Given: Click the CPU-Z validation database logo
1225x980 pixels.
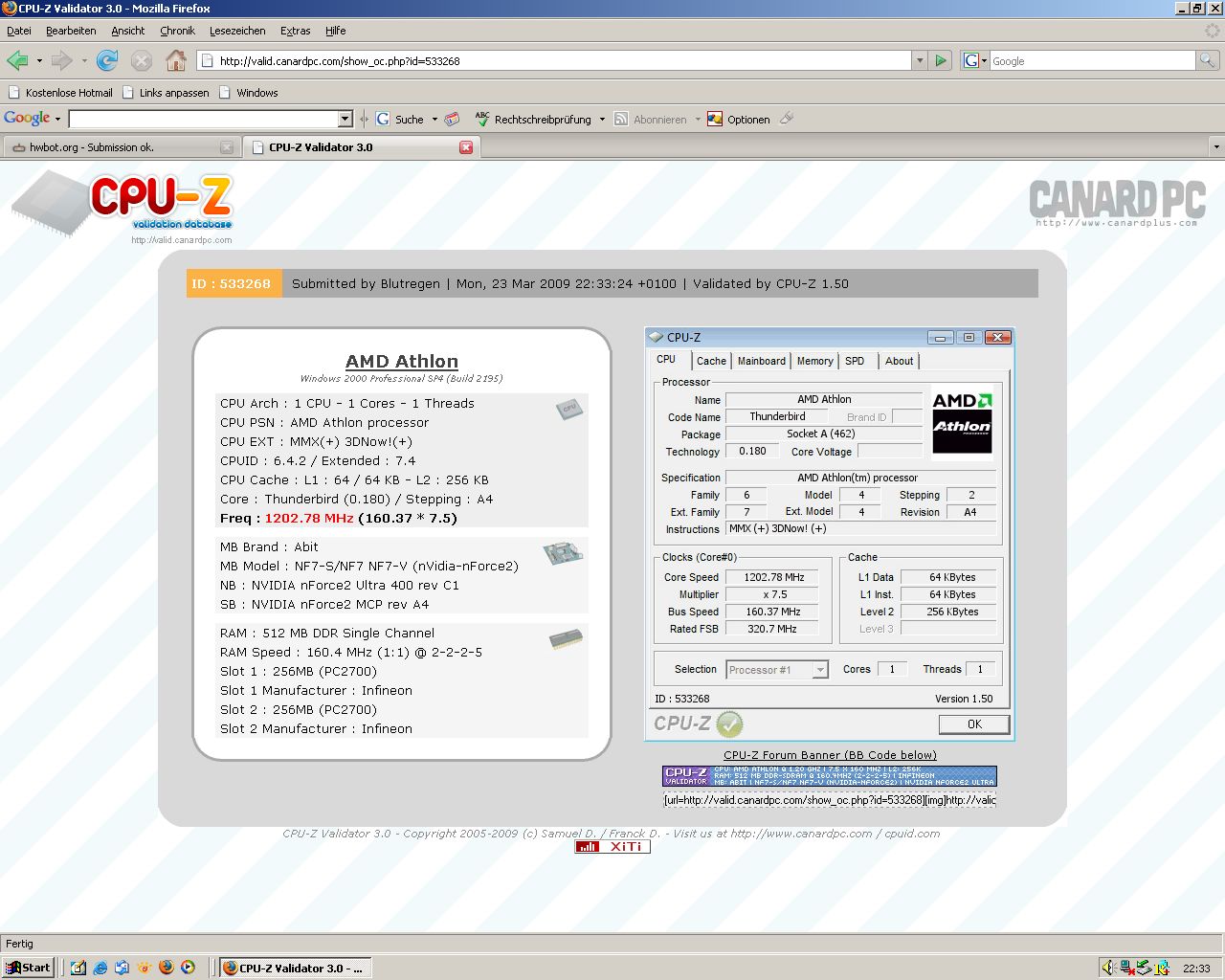Looking at the screenshot, I should coord(122,204).
